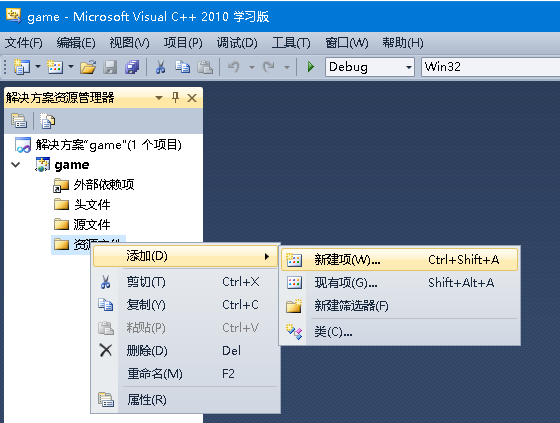Click the Properties icon in Solution Explorer toolbar

[19, 121]
